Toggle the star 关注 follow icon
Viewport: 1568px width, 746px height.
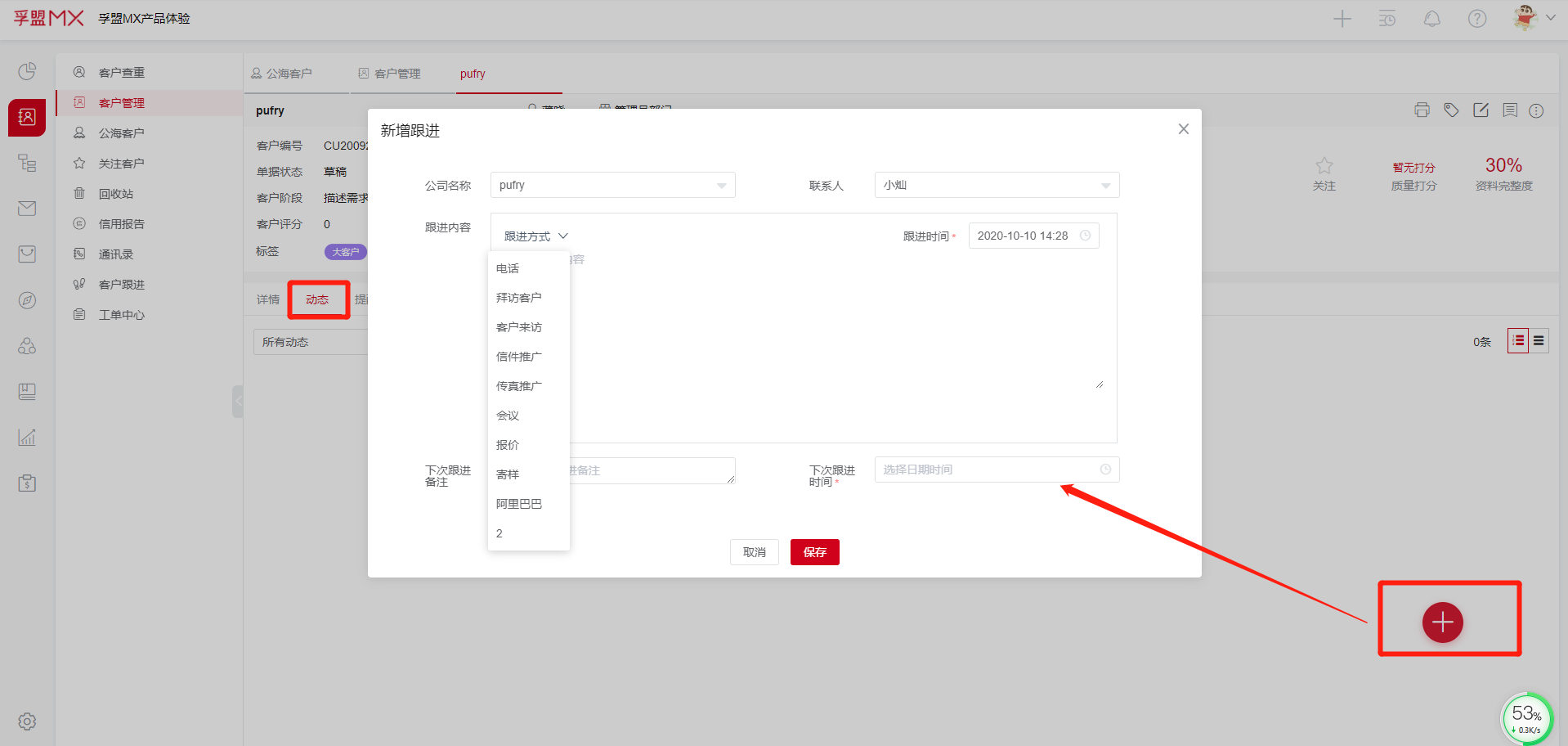[1324, 166]
